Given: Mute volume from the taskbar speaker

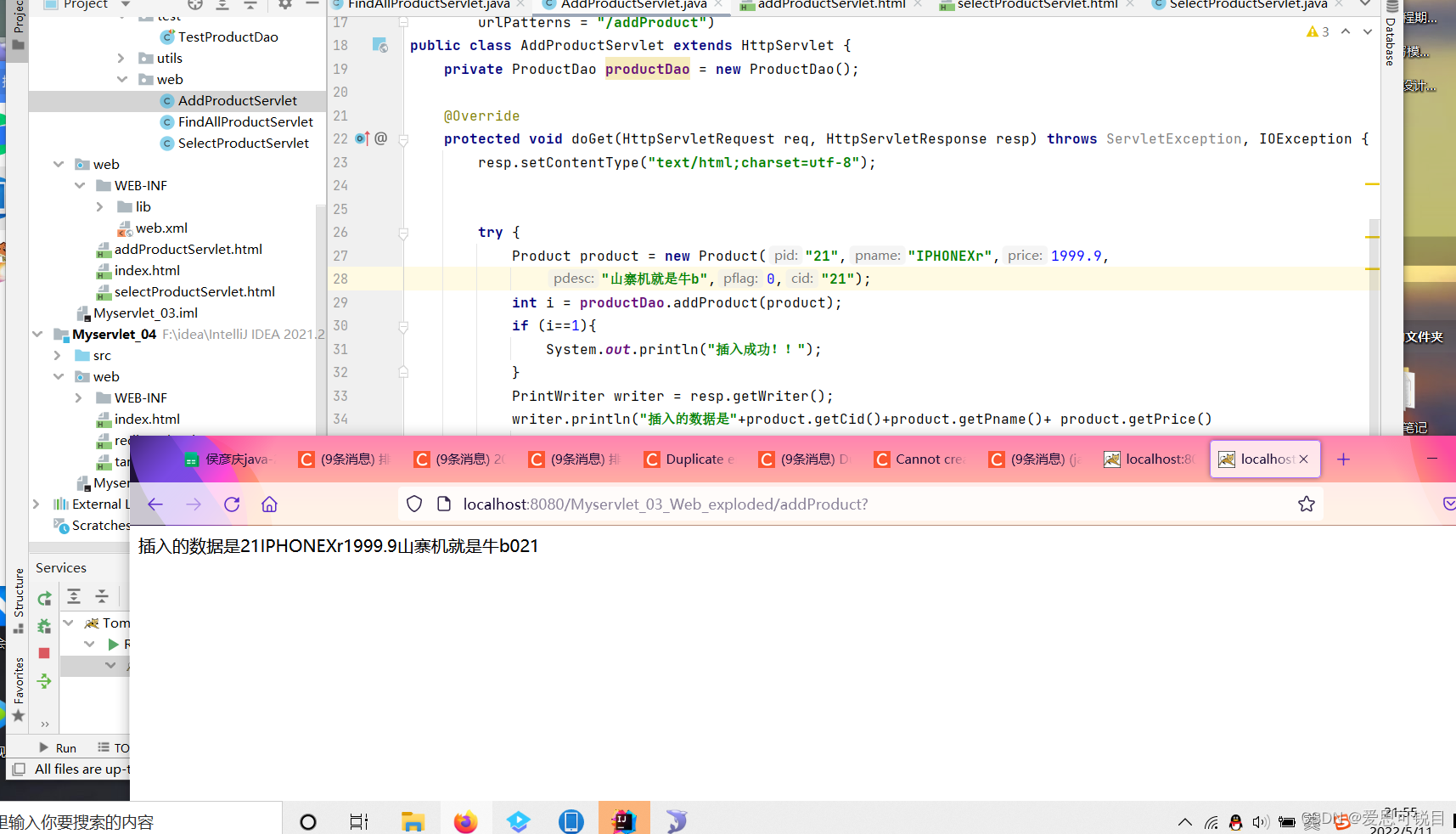Looking at the screenshot, I should click(1260, 821).
